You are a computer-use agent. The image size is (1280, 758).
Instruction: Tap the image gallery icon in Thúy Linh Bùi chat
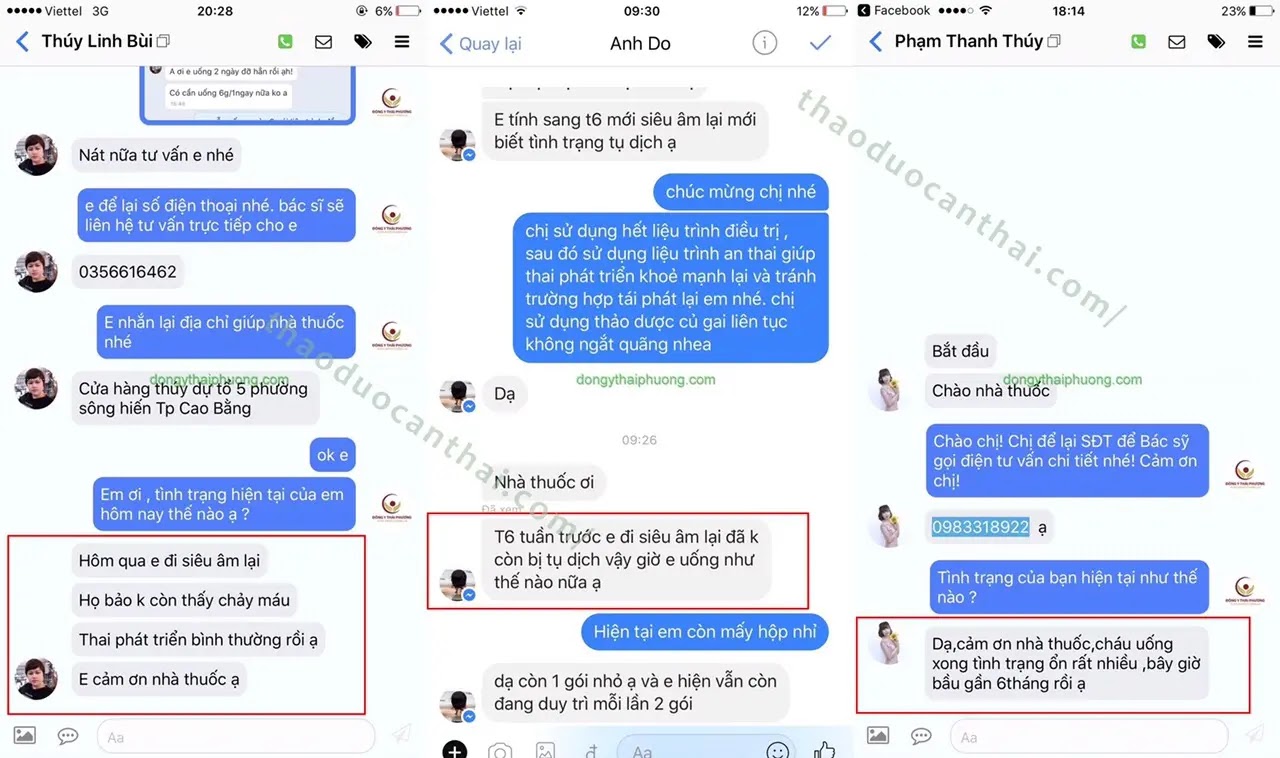(x=25, y=736)
